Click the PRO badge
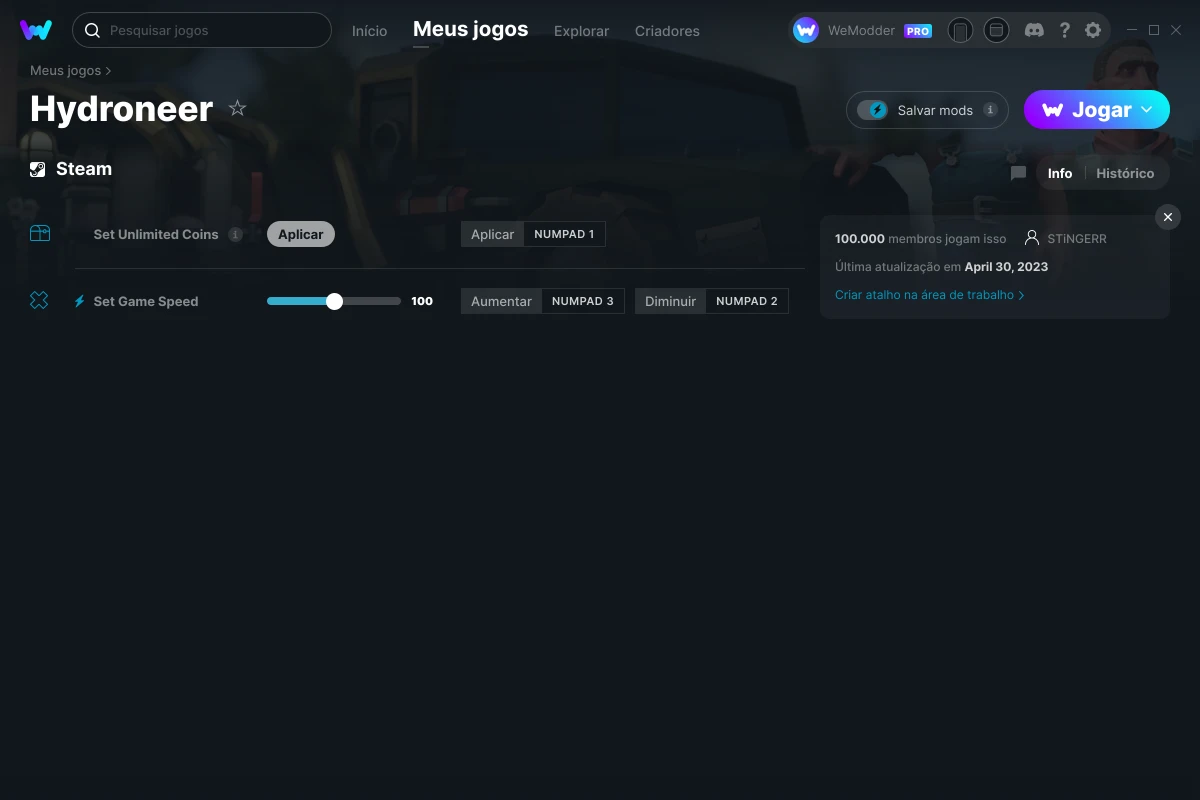1200x800 pixels. (x=918, y=31)
